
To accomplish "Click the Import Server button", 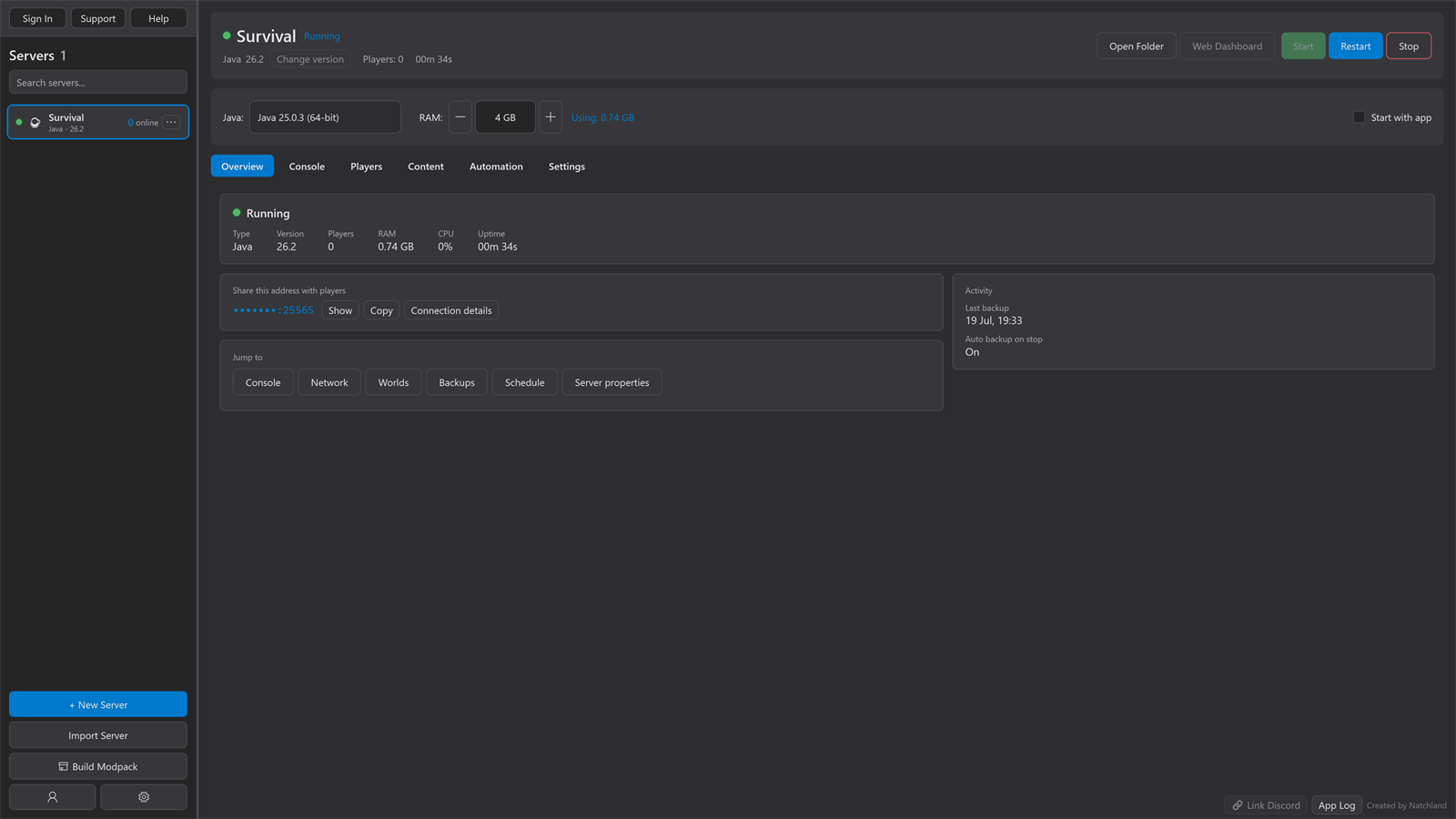I will tap(98, 735).
